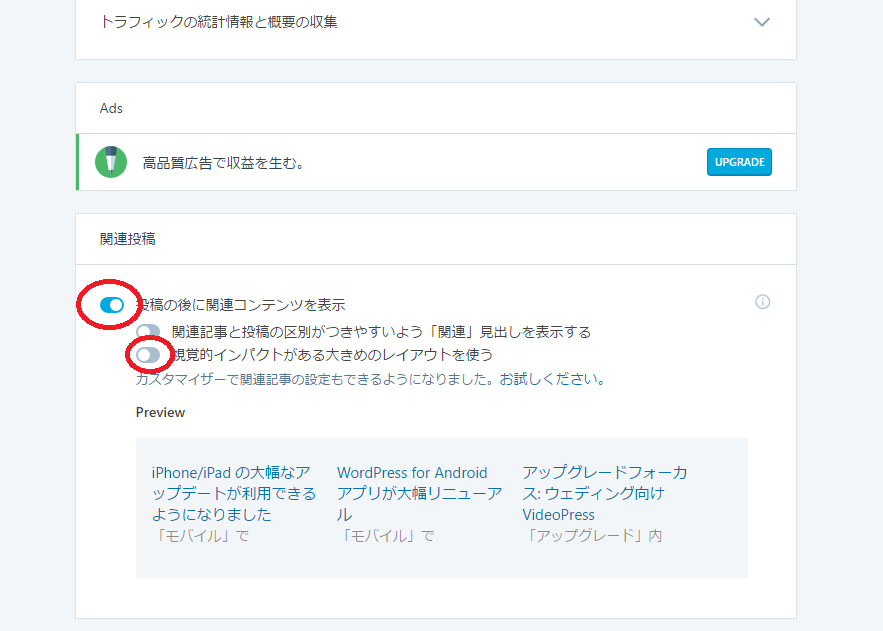This screenshot has width=883, height=631.
Task: Turn on the 大きめのレイアウトを使う toggle
Action: pyautogui.click(x=148, y=355)
